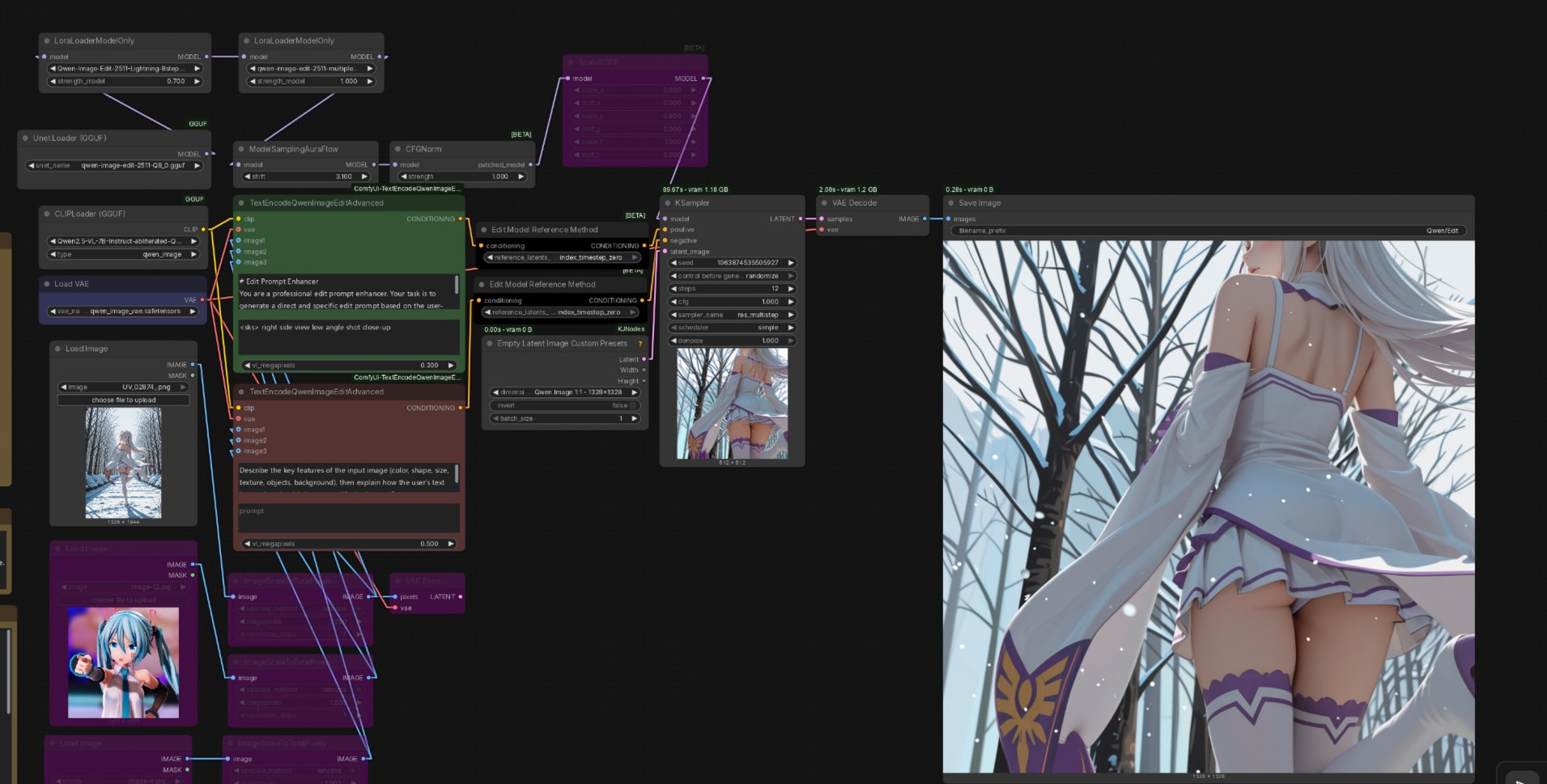Click the '89.67s - vram 1.18 GB' badge
This screenshot has width=1547, height=784.
695,189
